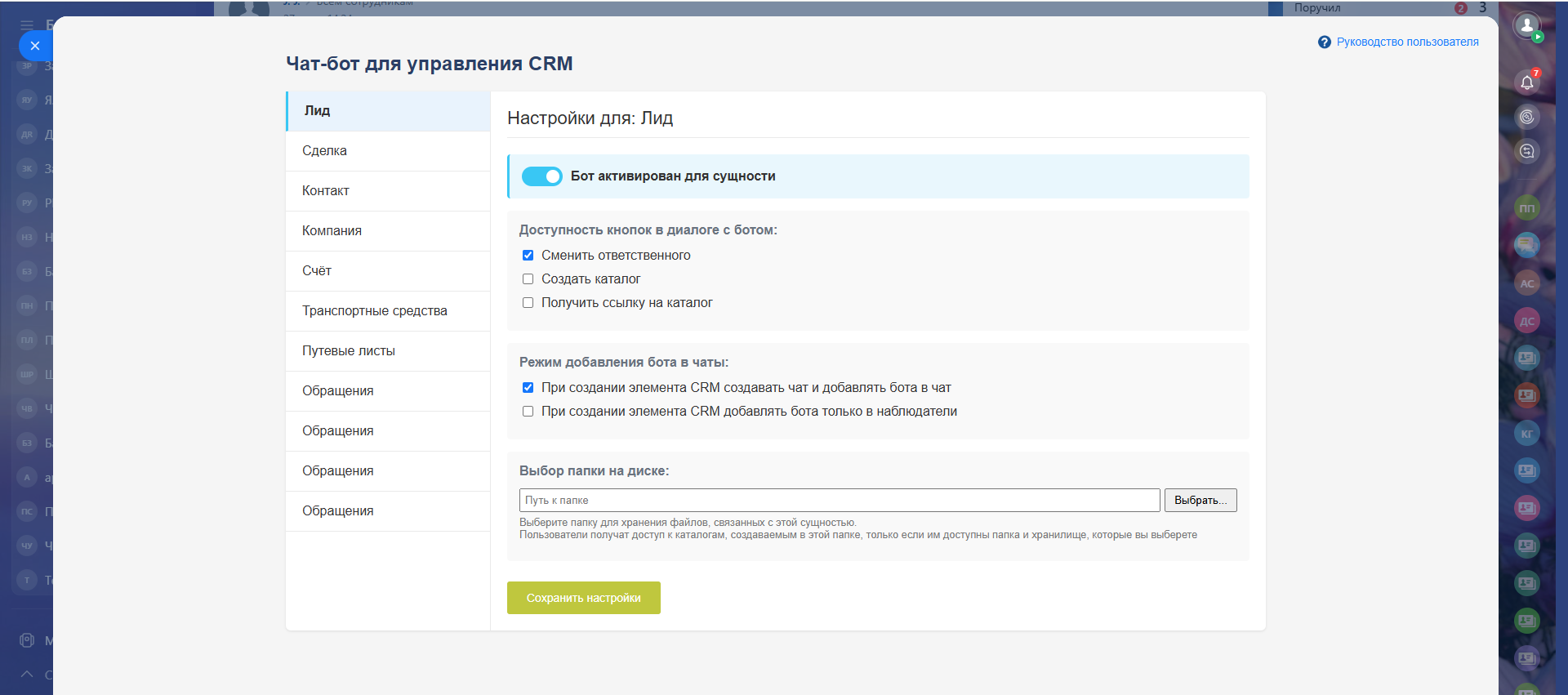Enable adding bot only to observers
Viewport: 1568px width, 695px height.
pos(528,412)
